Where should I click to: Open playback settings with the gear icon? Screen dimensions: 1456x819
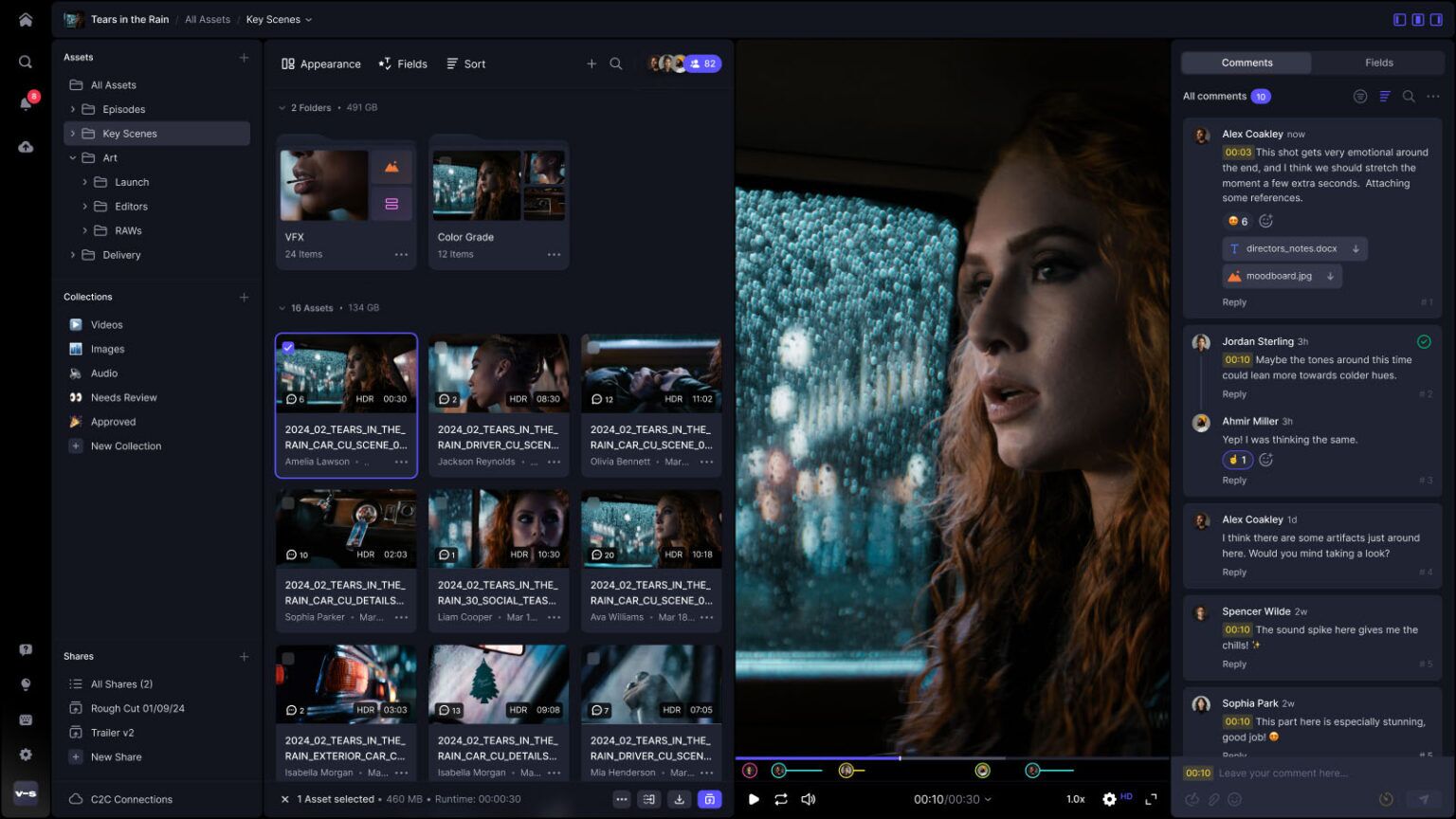click(1108, 799)
